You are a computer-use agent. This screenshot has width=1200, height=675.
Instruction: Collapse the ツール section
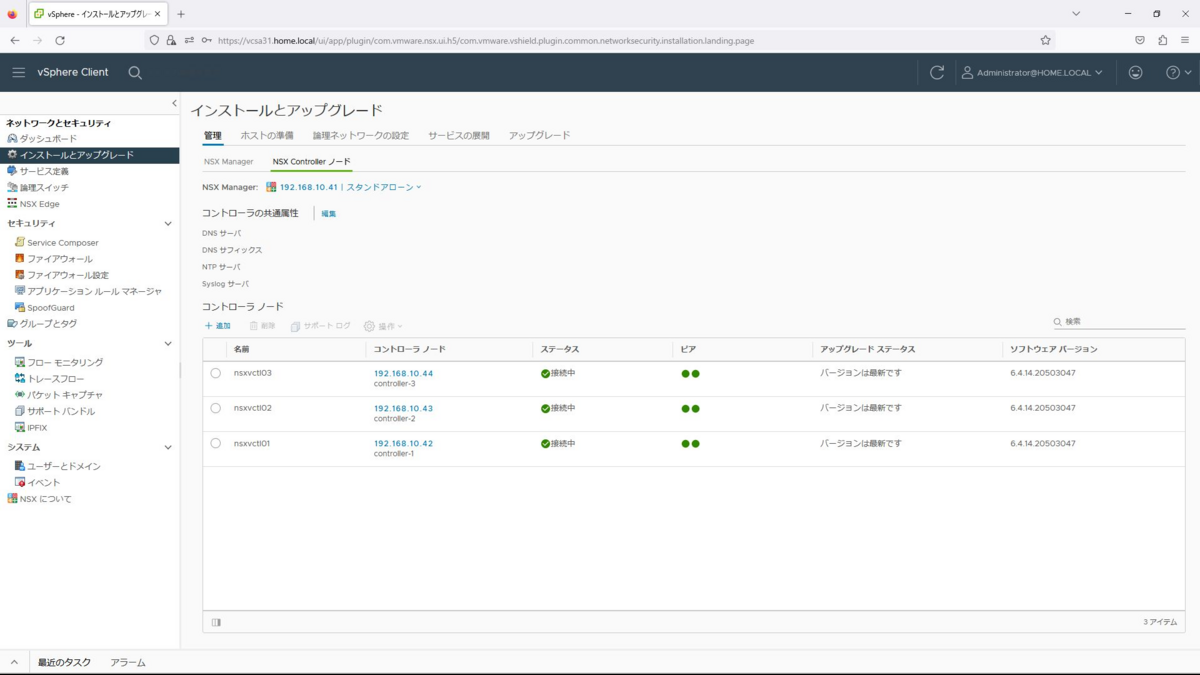[x=168, y=344]
